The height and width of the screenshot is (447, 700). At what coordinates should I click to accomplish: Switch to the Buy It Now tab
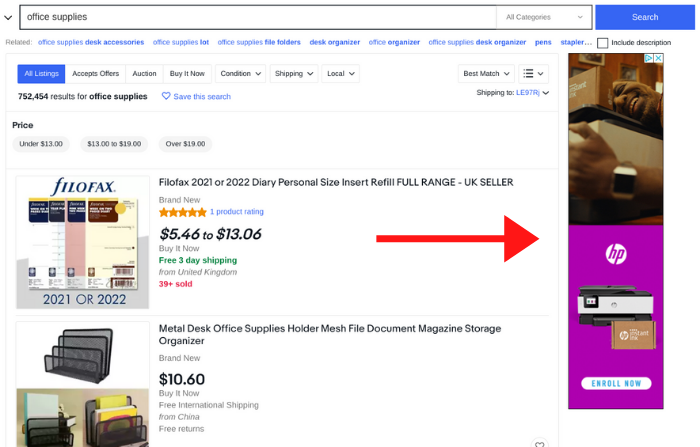(x=187, y=74)
